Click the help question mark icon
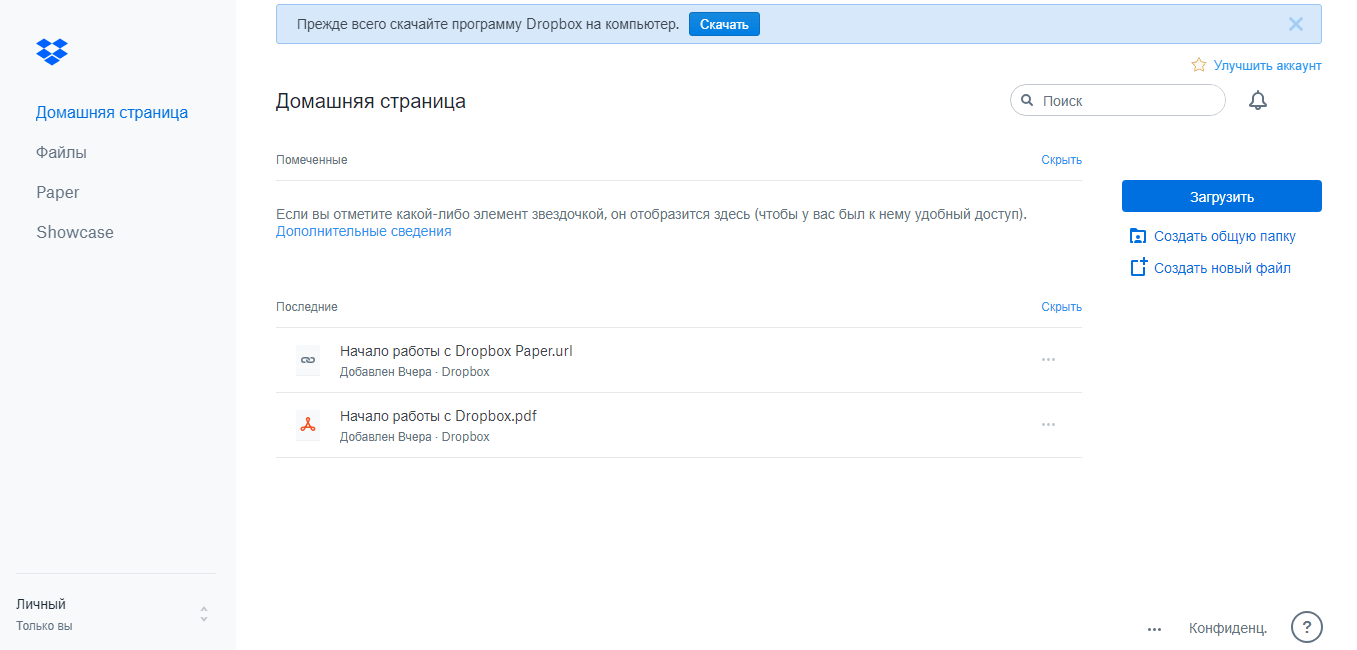The height and width of the screenshot is (650, 1357). coord(1306,627)
